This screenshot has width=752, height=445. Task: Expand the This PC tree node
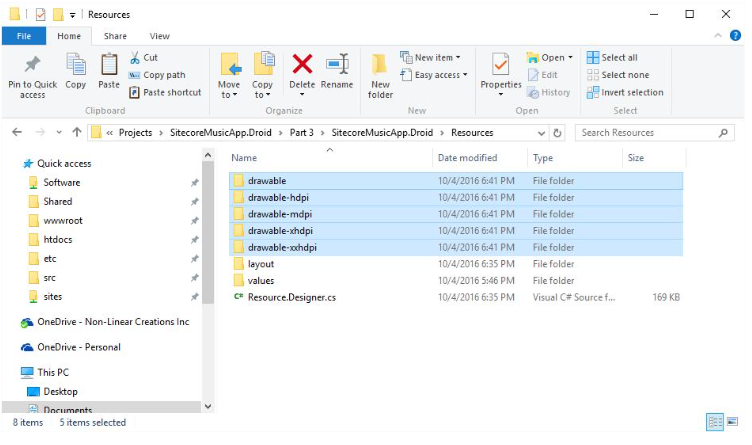tap(12, 371)
